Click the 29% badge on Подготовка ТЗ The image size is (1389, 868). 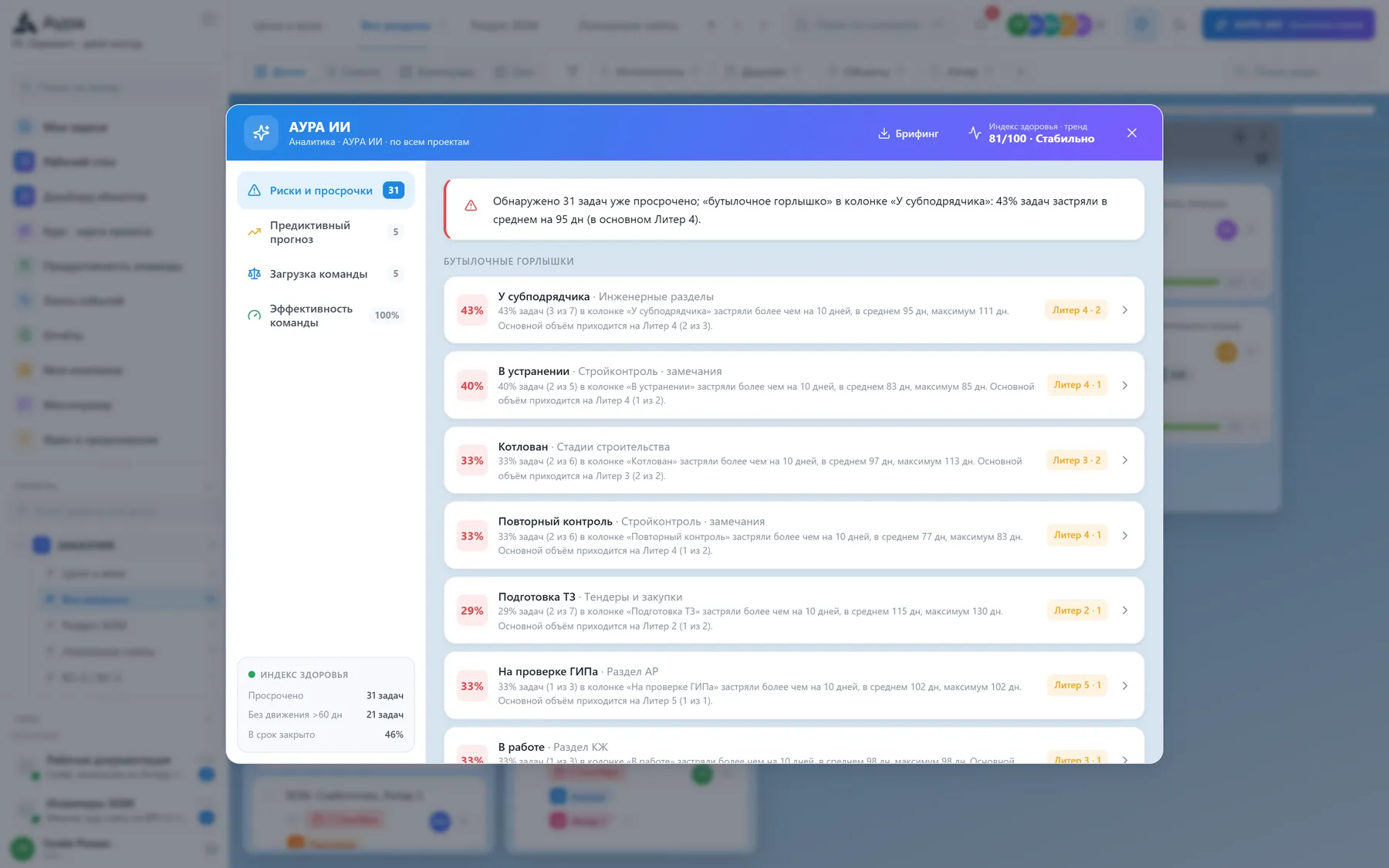472,610
